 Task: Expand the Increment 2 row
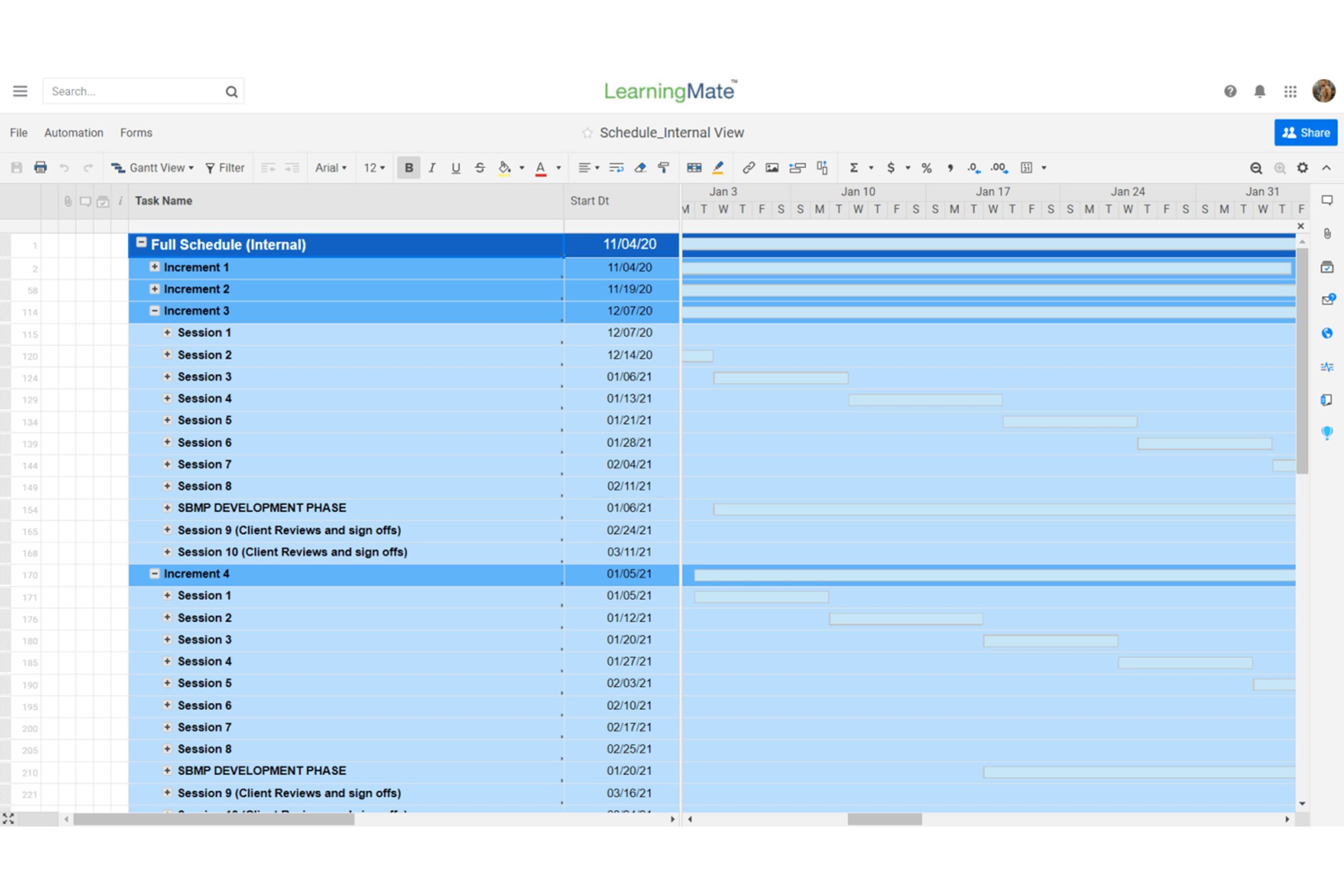[154, 289]
